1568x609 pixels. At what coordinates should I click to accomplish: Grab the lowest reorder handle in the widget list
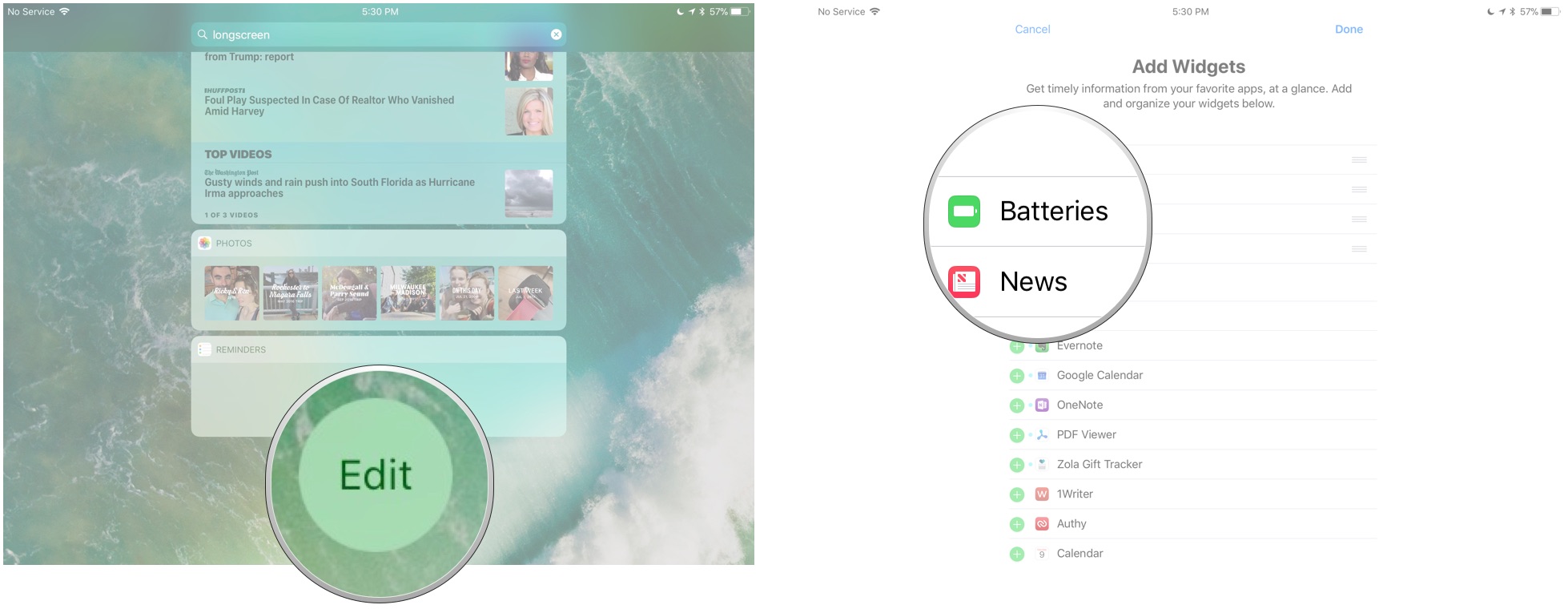pyautogui.click(x=1359, y=248)
